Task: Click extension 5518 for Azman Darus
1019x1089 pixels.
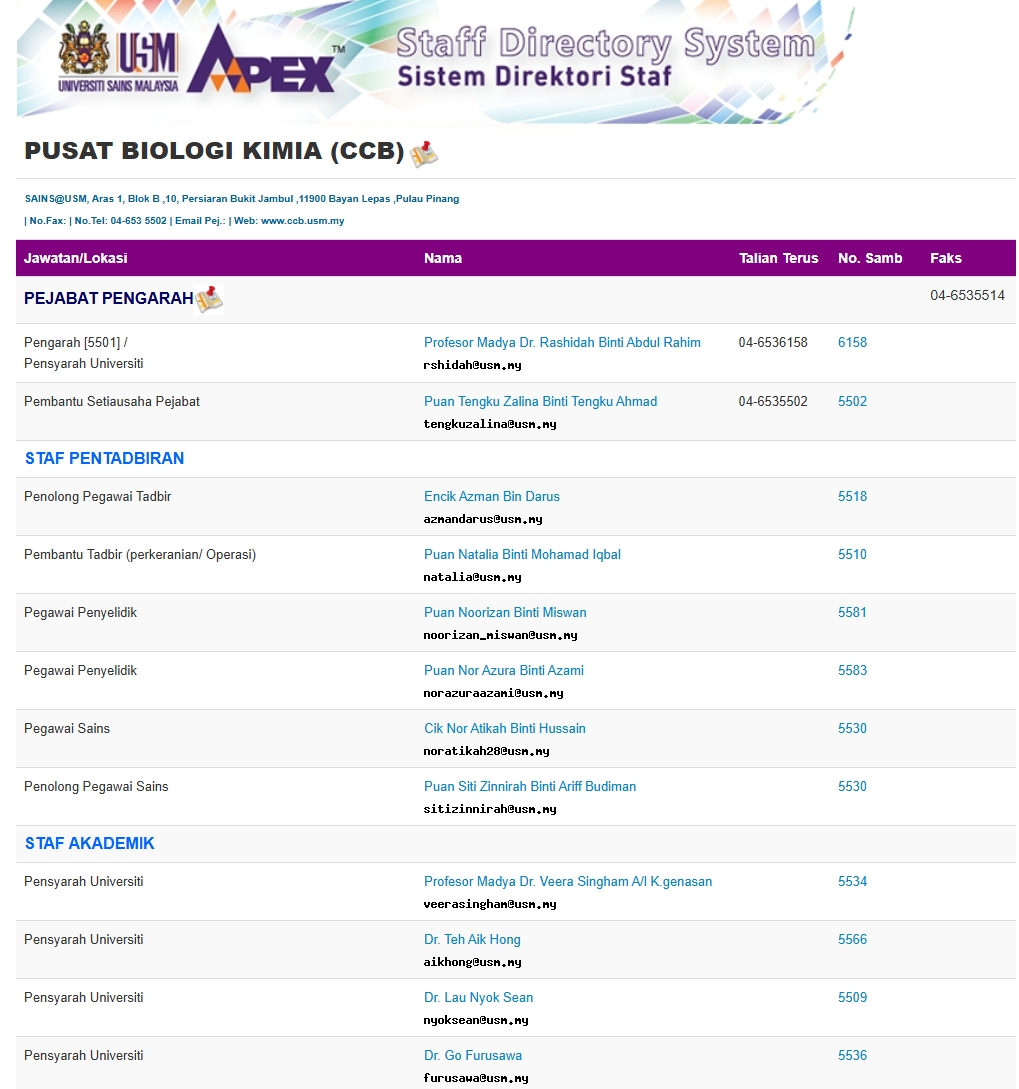Action: point(852,497)
